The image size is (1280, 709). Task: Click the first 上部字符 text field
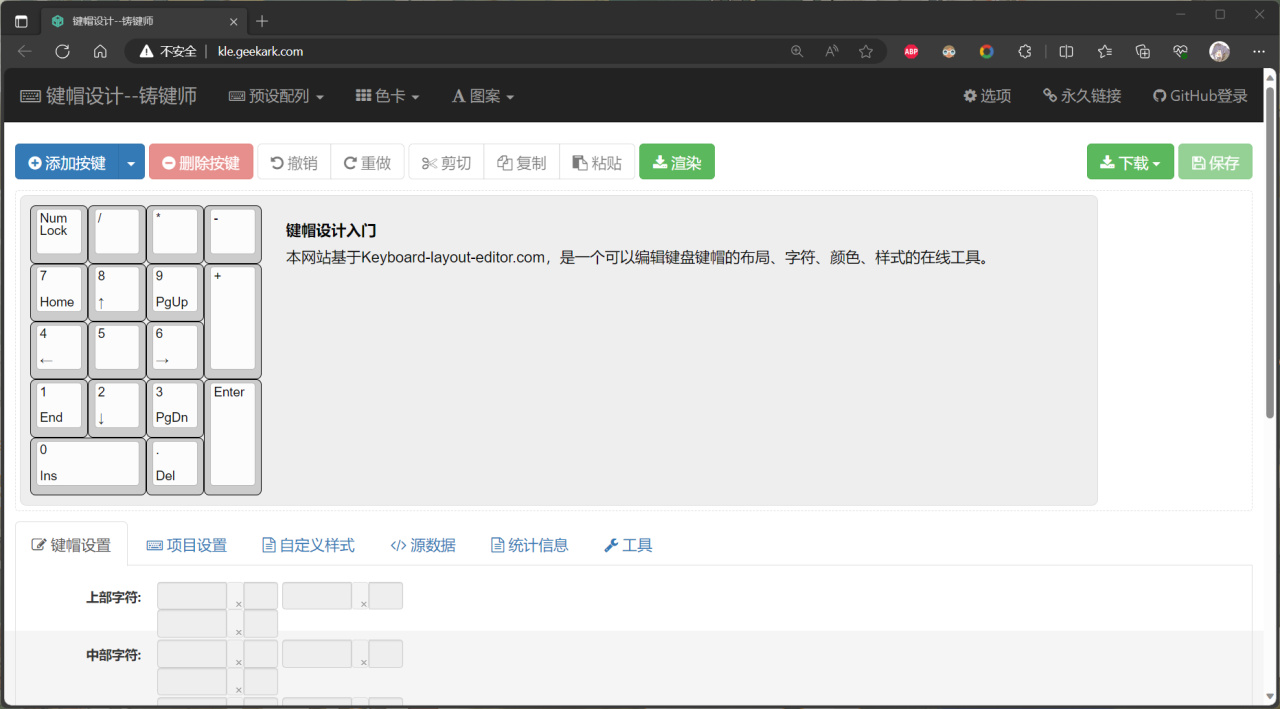coord(193,596)
